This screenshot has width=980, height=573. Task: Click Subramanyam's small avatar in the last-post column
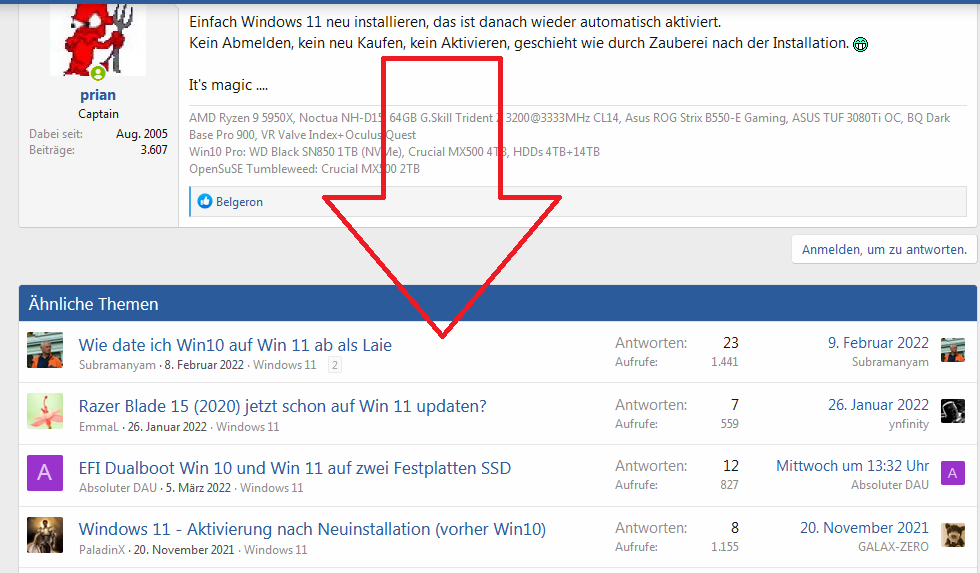tap(952, 350)
